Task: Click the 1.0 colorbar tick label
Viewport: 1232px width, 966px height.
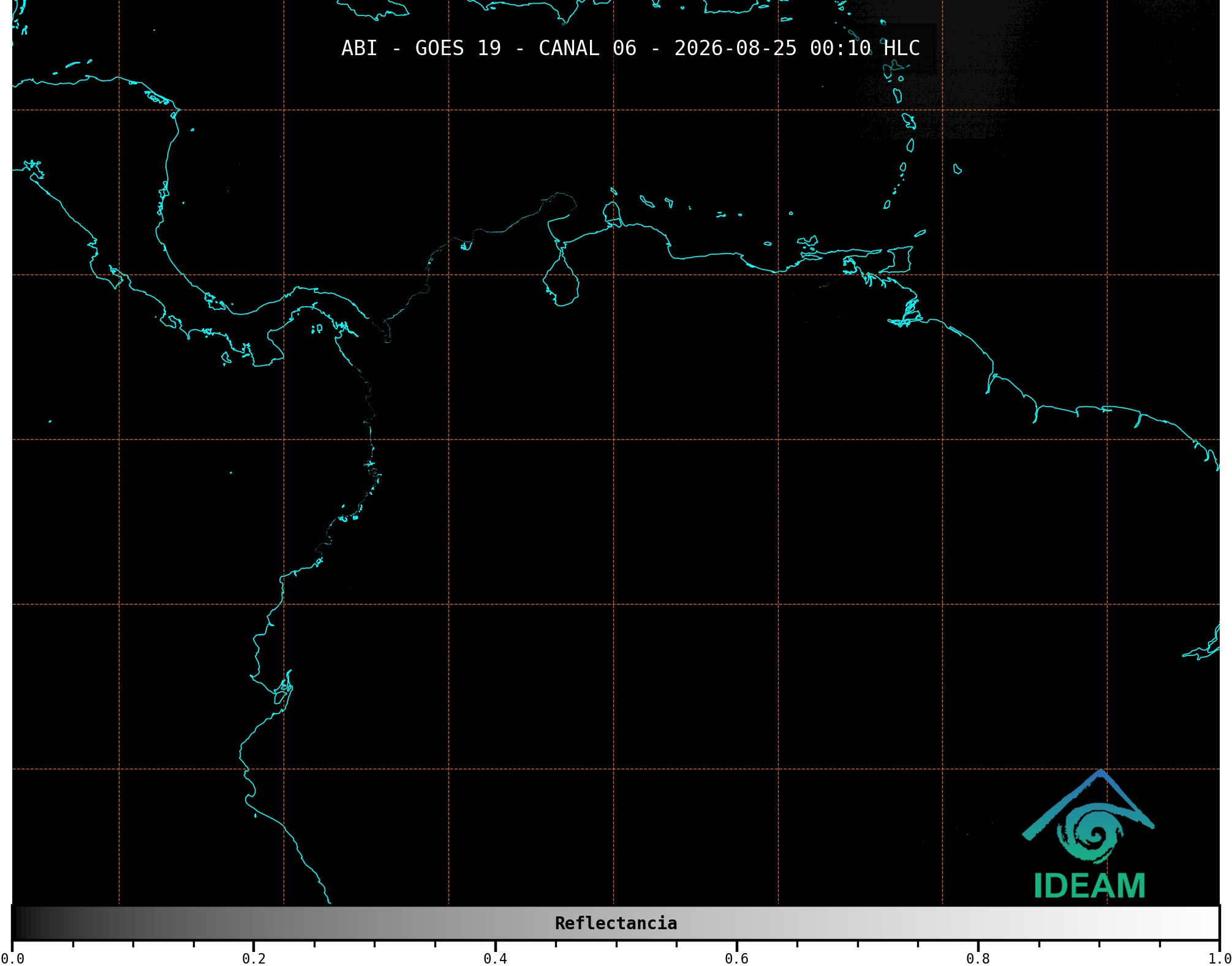Action: pyautogui.click(x=1219, y=959)
